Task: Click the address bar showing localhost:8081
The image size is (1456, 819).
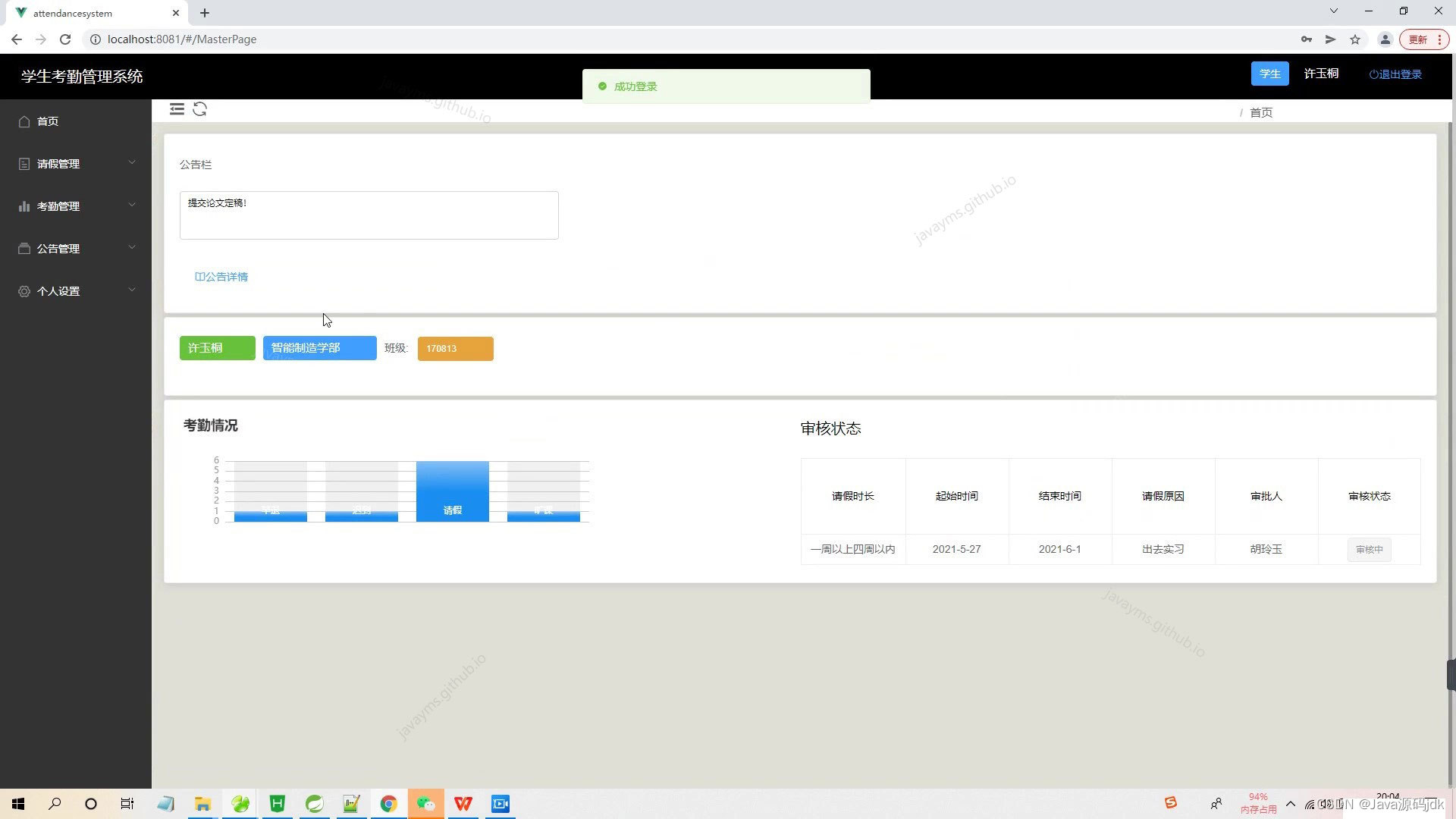Action: pyautogui.click(x=682, y=39)
